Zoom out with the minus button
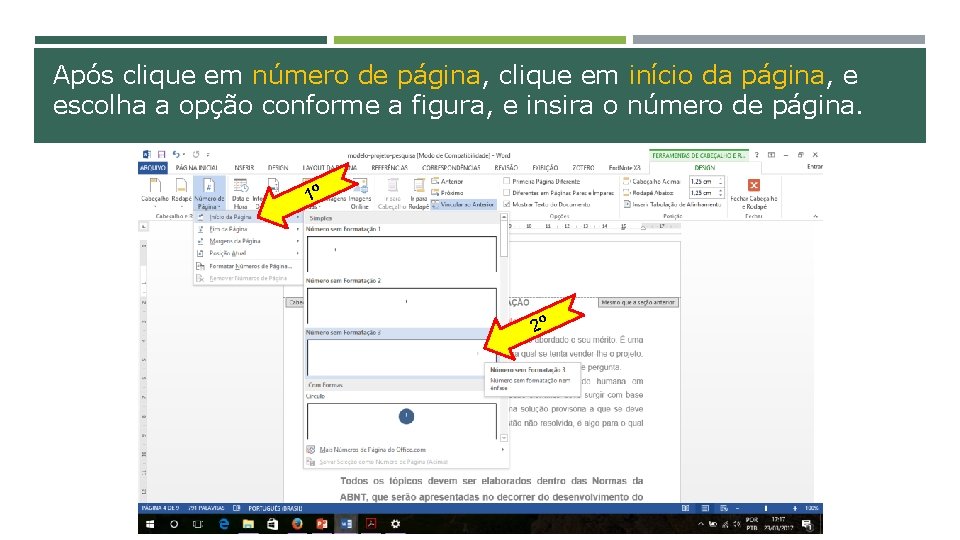Image resolution: width=960 pixels, height=540 pixels. (x=738, y=508)
